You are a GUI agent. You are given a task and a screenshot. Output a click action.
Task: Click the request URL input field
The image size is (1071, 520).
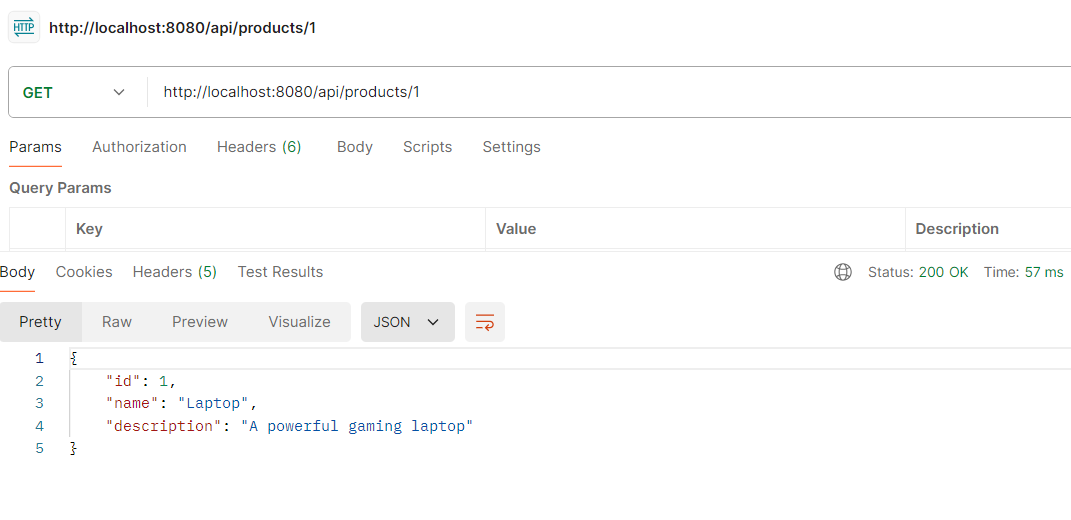click(600, 92)
